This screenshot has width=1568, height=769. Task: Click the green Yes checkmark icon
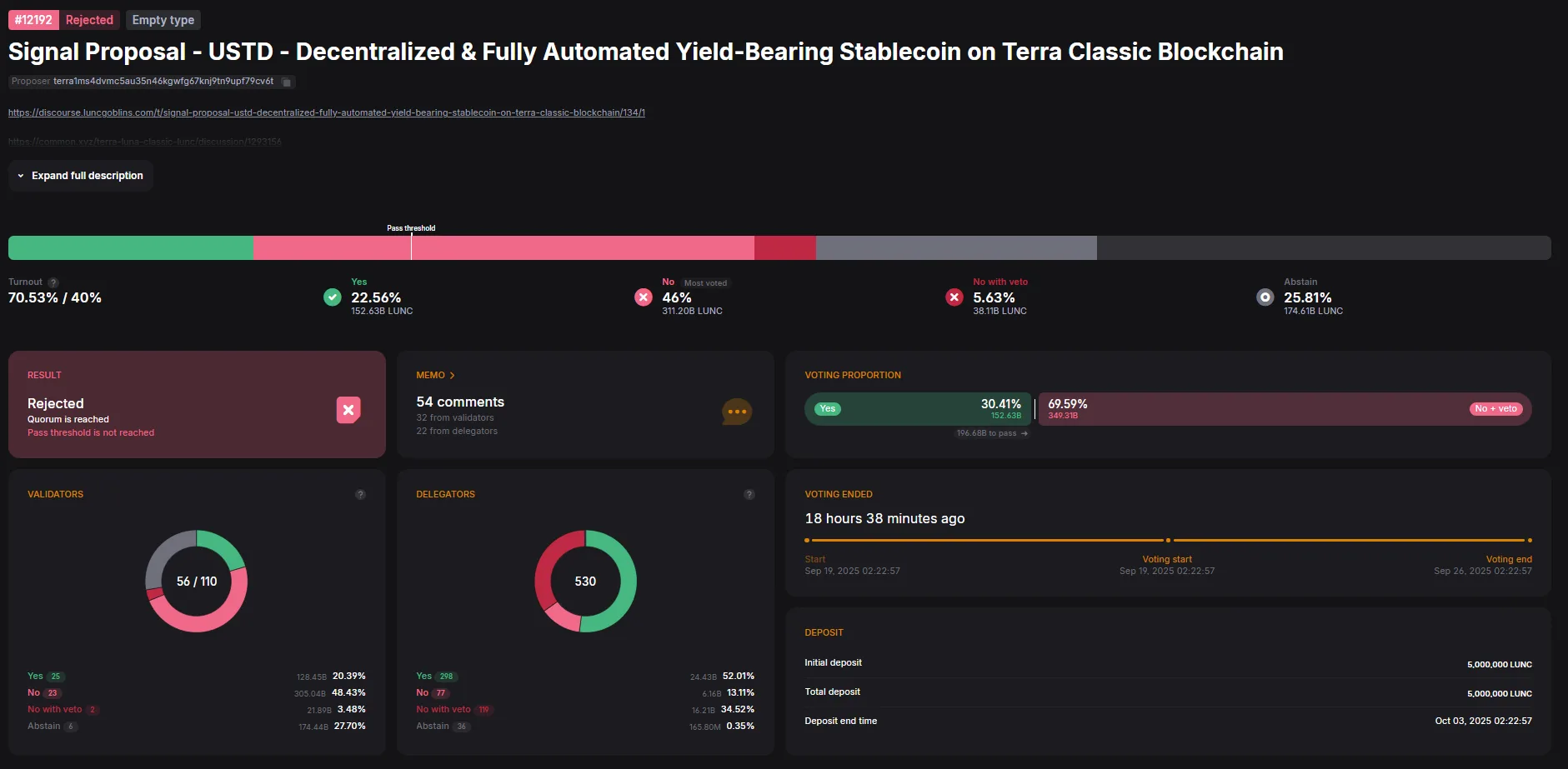coord(332,297)
